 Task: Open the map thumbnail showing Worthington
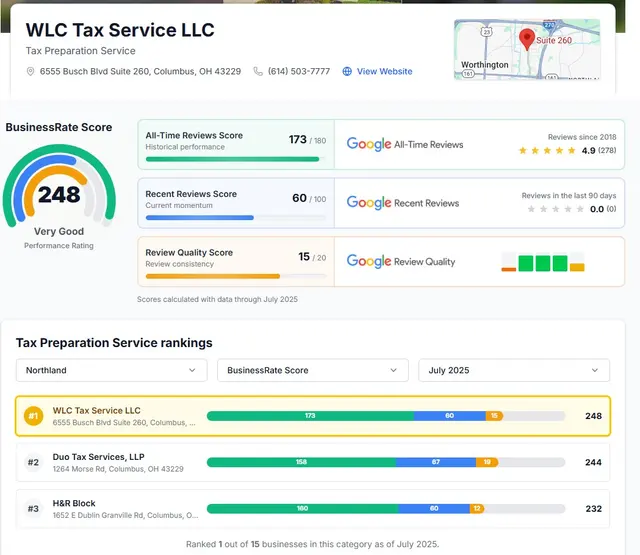click(527, 49)
